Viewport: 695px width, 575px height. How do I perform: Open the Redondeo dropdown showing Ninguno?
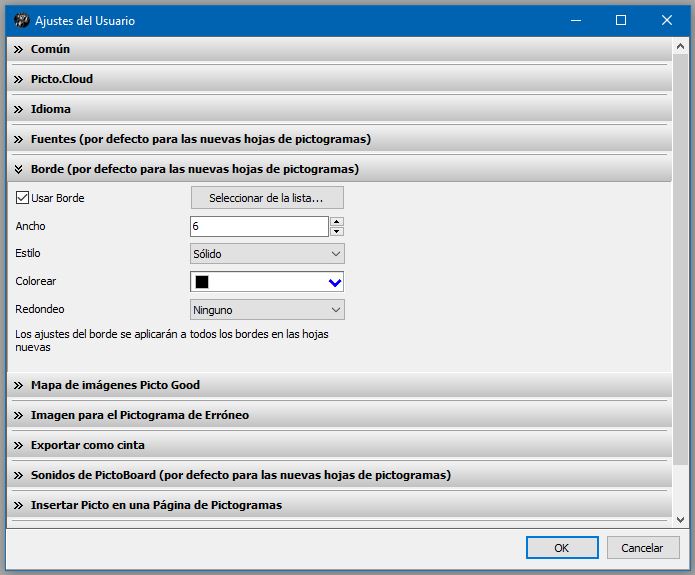(267, 310)
